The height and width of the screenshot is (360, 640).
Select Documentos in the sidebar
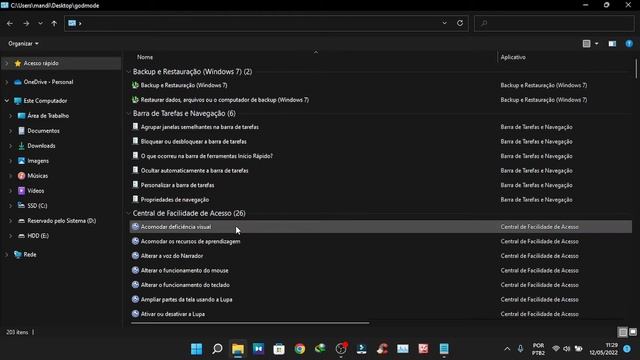43,131
